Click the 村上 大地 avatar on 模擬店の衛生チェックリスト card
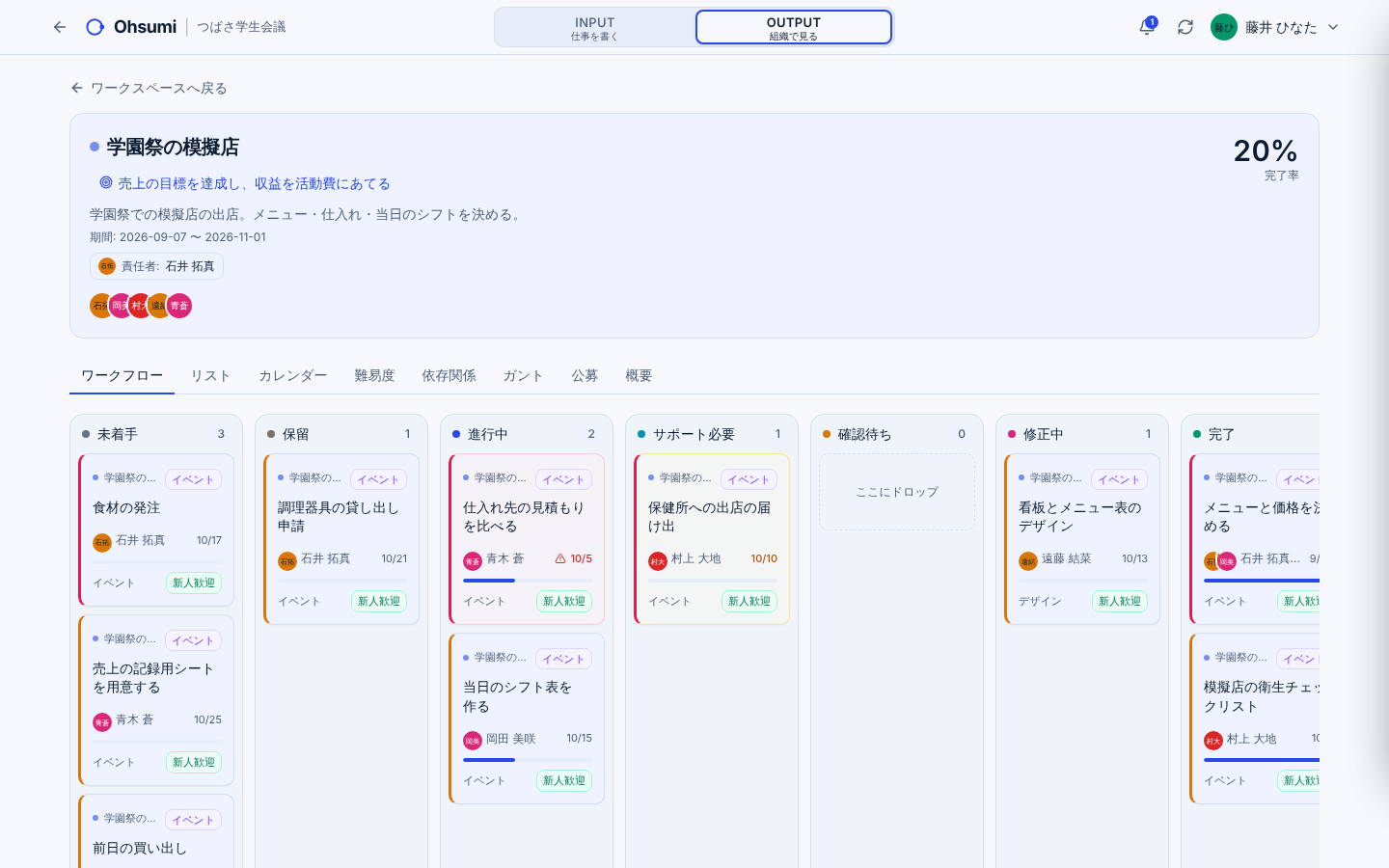This screenshot has width=1389, height=868. (x=1213, y=740)
